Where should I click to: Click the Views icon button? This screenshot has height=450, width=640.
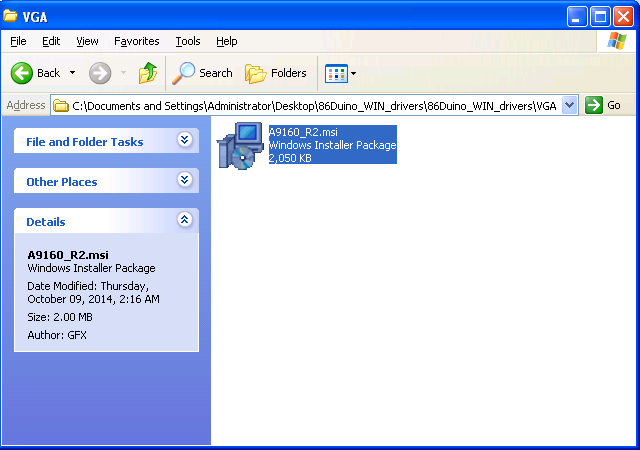[336, 74]
